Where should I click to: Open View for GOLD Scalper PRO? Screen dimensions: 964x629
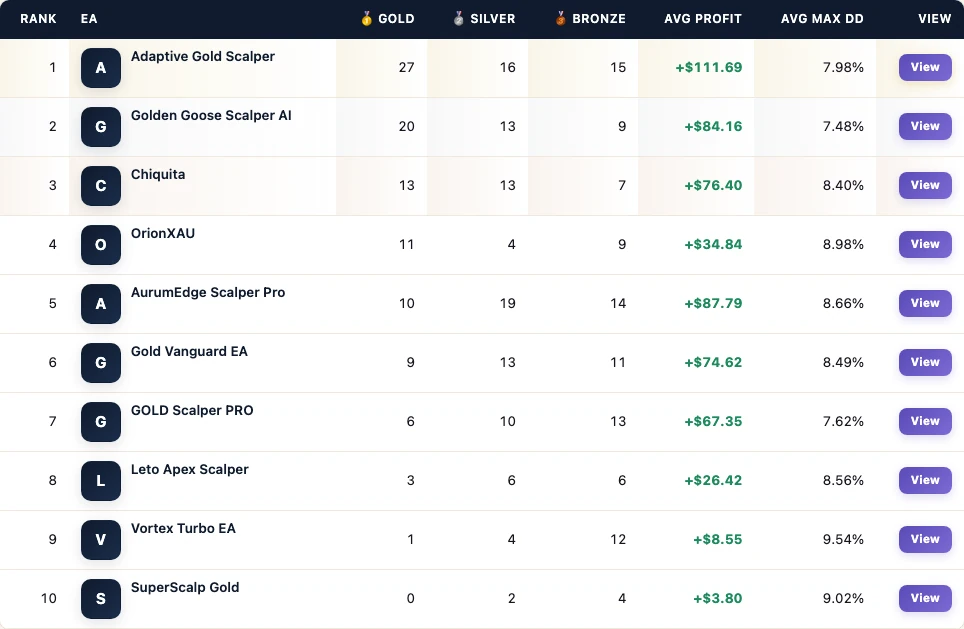pos(925,421)
